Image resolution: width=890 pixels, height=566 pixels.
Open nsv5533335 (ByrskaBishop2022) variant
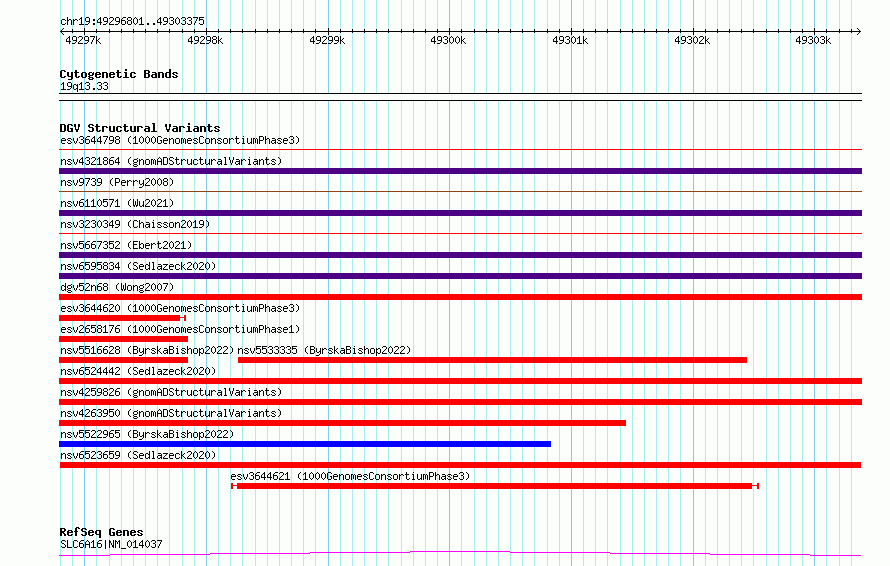click(x=324, y=350)
